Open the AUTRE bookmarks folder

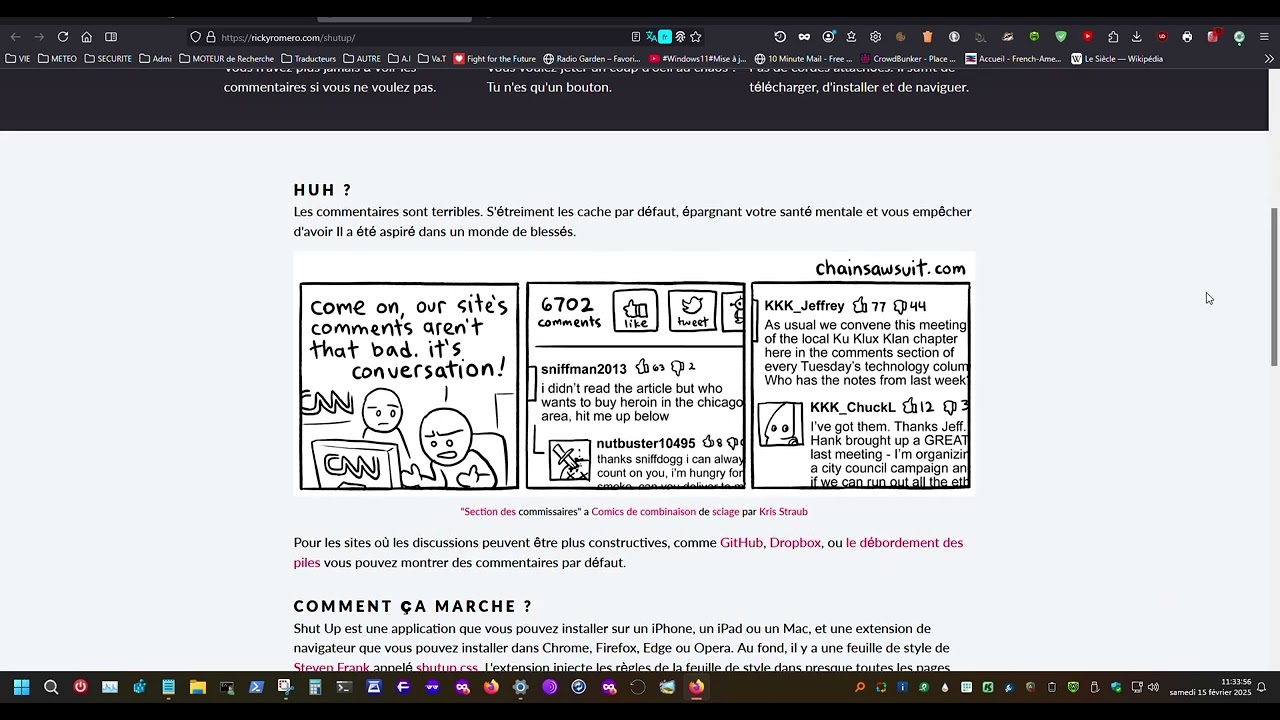pyautogui.click(x=362, y=59)
